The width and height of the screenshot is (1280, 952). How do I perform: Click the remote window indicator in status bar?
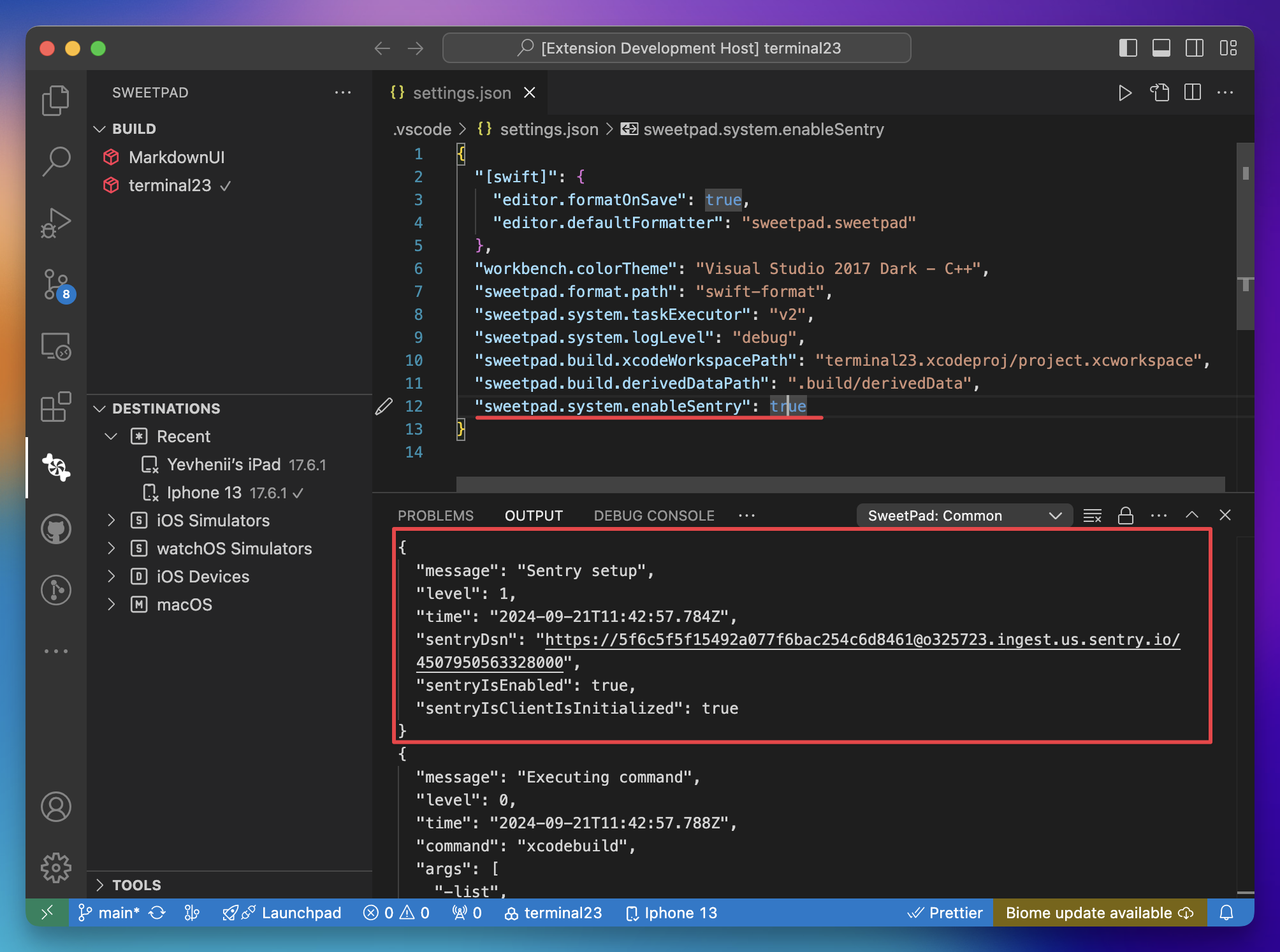click(47, 912)
